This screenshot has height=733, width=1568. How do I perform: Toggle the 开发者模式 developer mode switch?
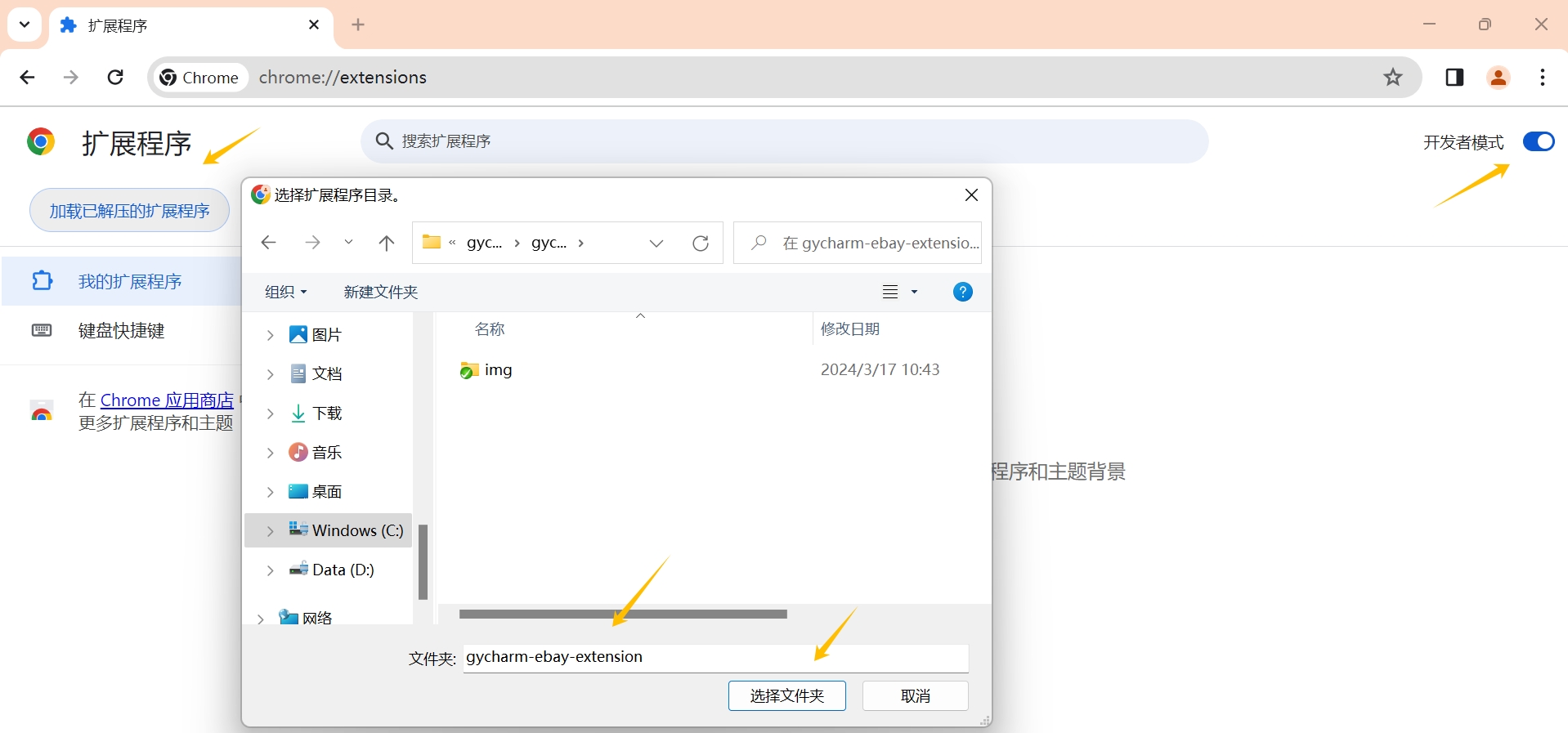coord(1538,142)
